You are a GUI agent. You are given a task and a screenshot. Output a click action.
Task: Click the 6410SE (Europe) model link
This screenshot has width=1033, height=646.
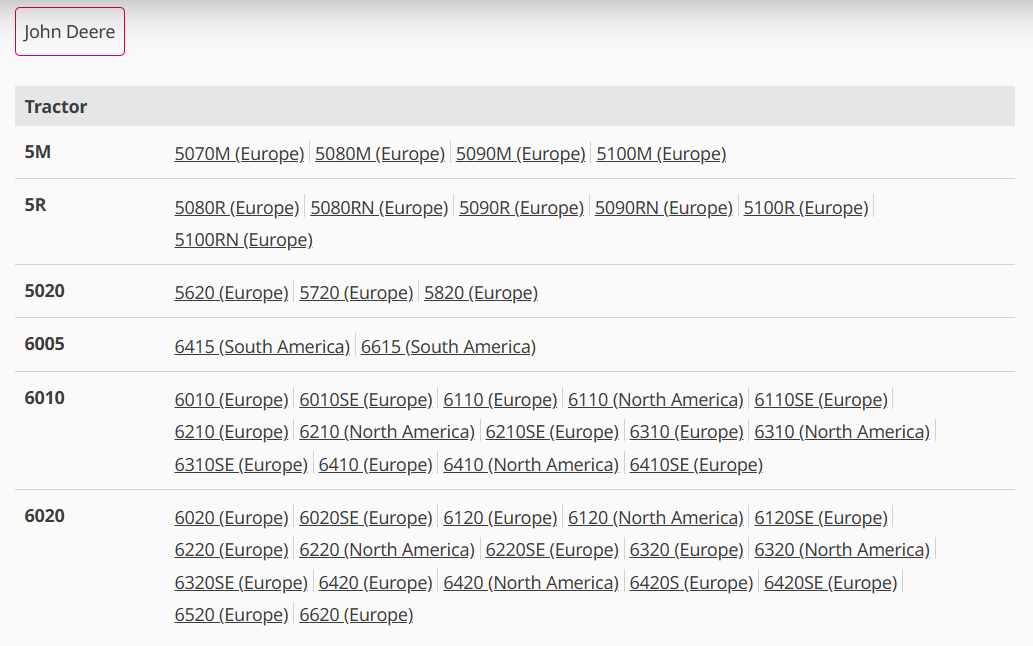coord(696,465)
